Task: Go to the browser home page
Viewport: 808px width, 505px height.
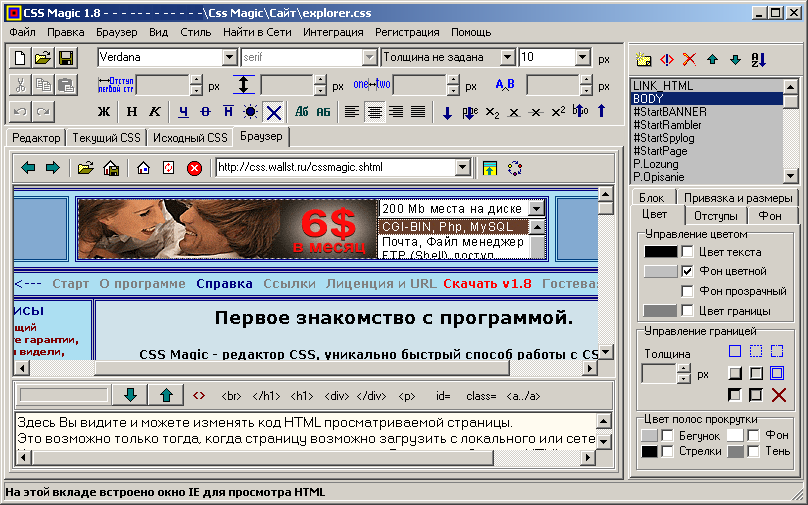Action: [x=143, y=168]
